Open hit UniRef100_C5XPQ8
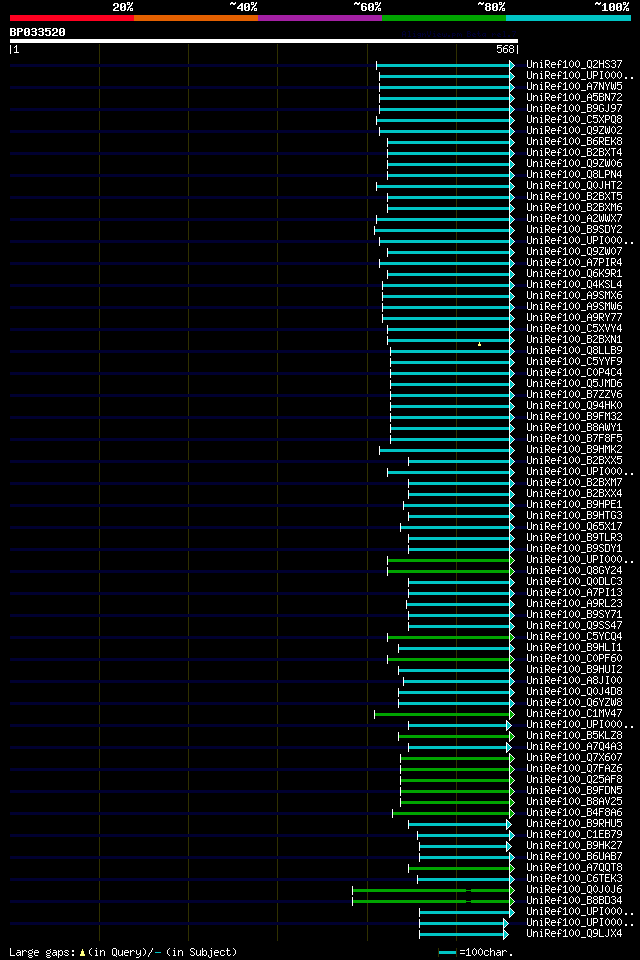The height and width of the screenshot is (960, 640). click(574, 119)
